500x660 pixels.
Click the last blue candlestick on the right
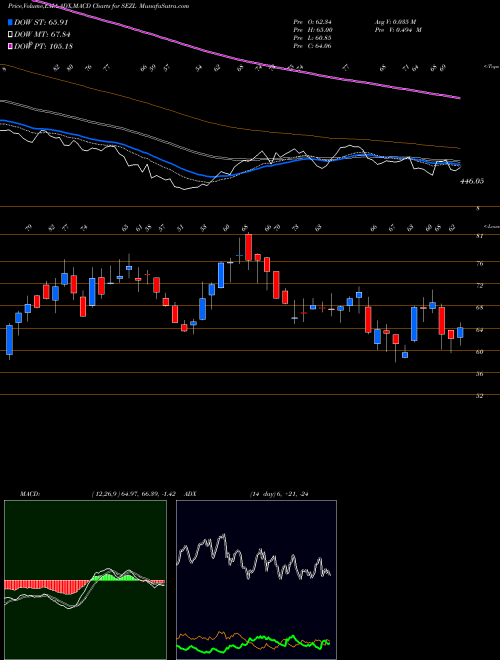coord(460,332)
